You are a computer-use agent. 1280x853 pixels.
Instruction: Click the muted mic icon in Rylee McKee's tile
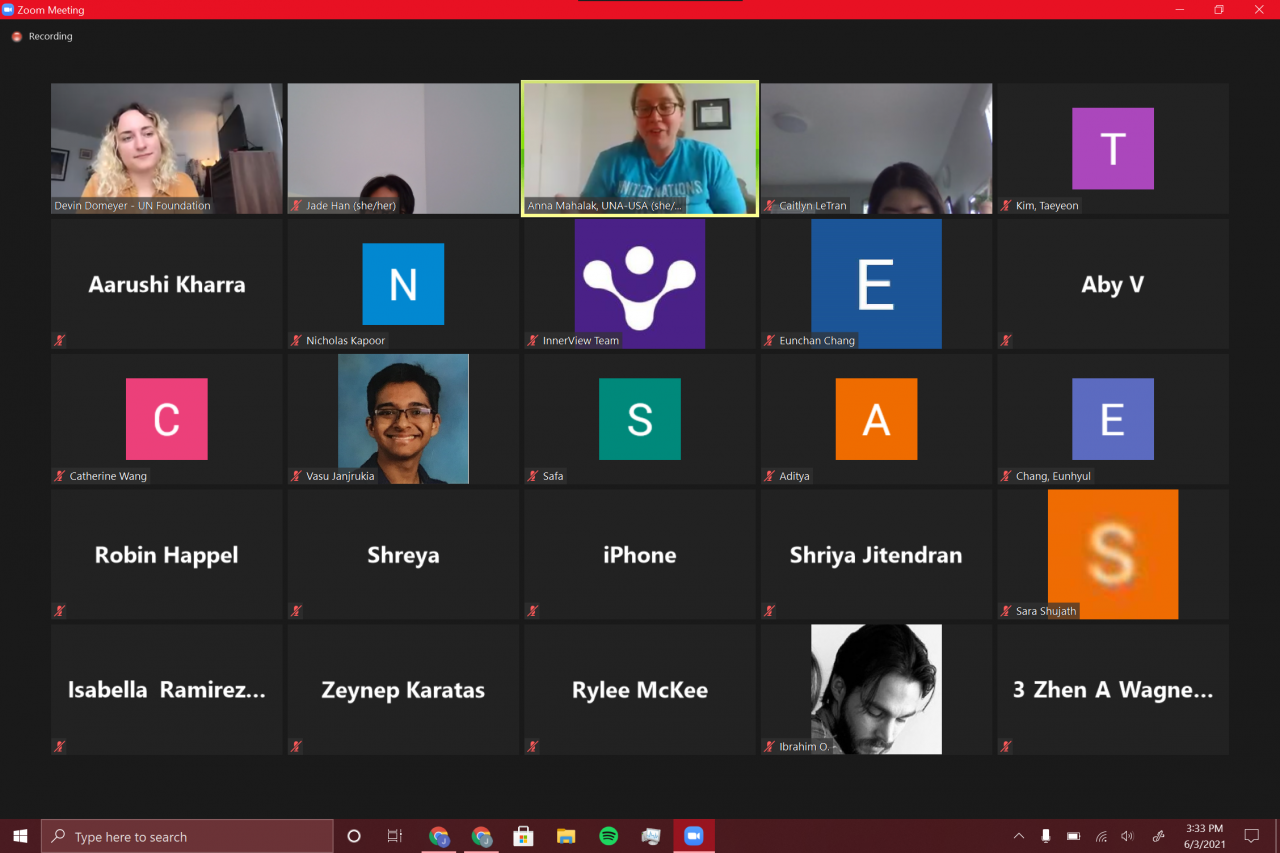[x=533, y=746]
